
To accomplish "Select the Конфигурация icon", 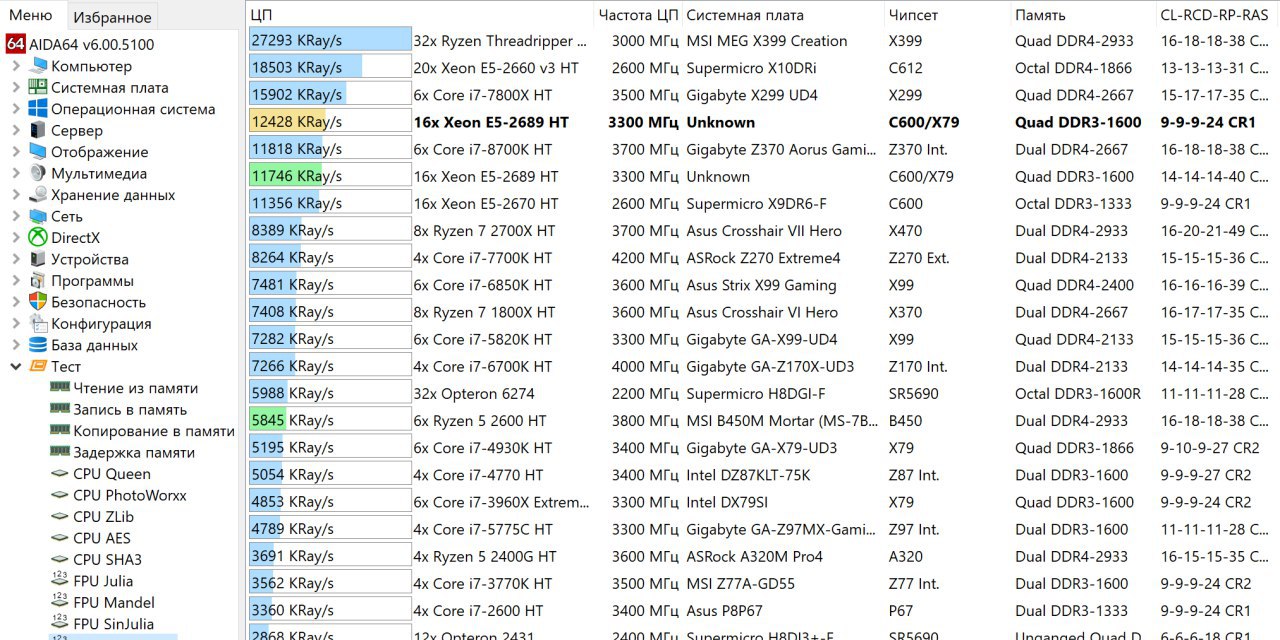I will click(38, 324).
